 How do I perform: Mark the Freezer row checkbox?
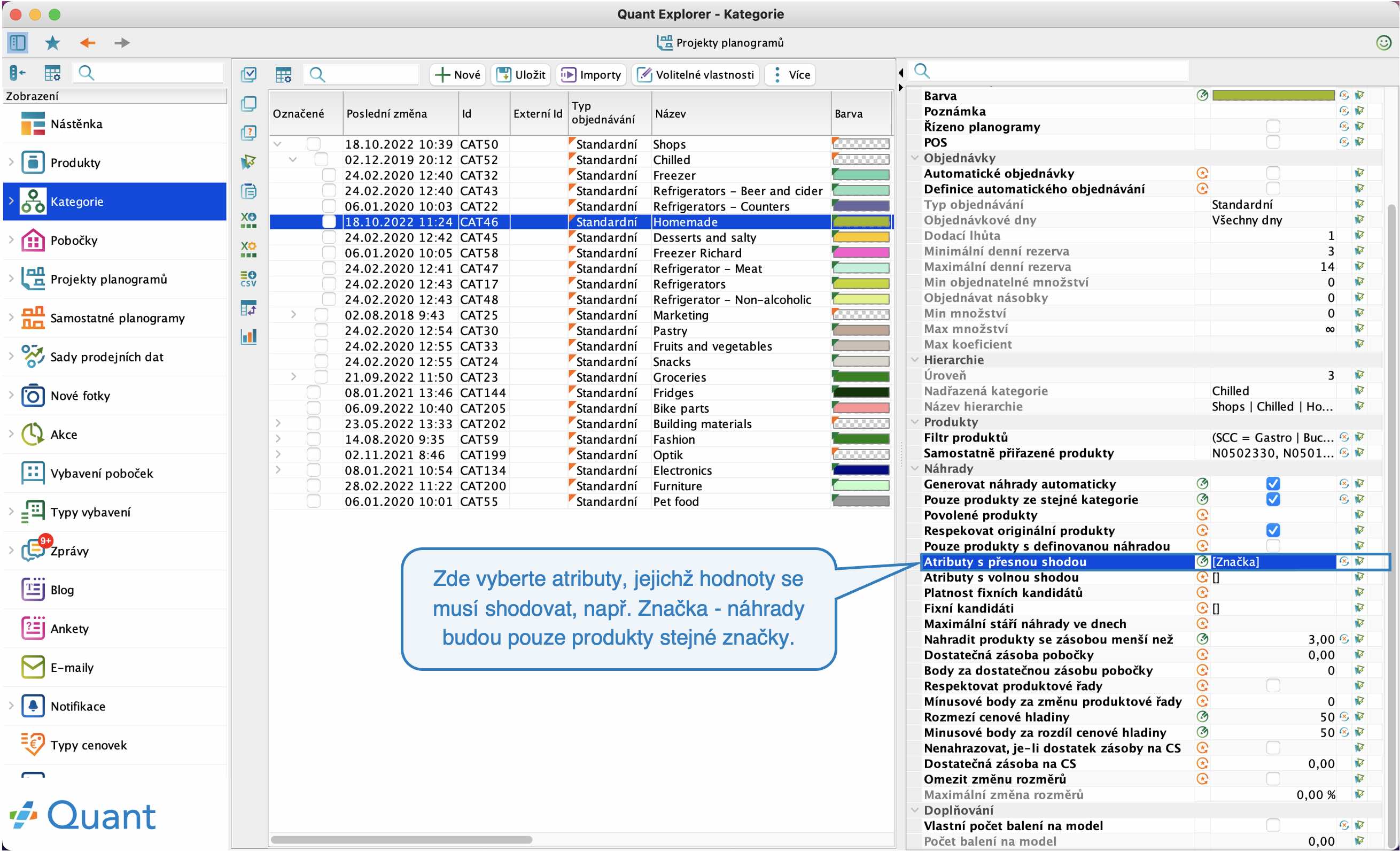tap(329, 175)
